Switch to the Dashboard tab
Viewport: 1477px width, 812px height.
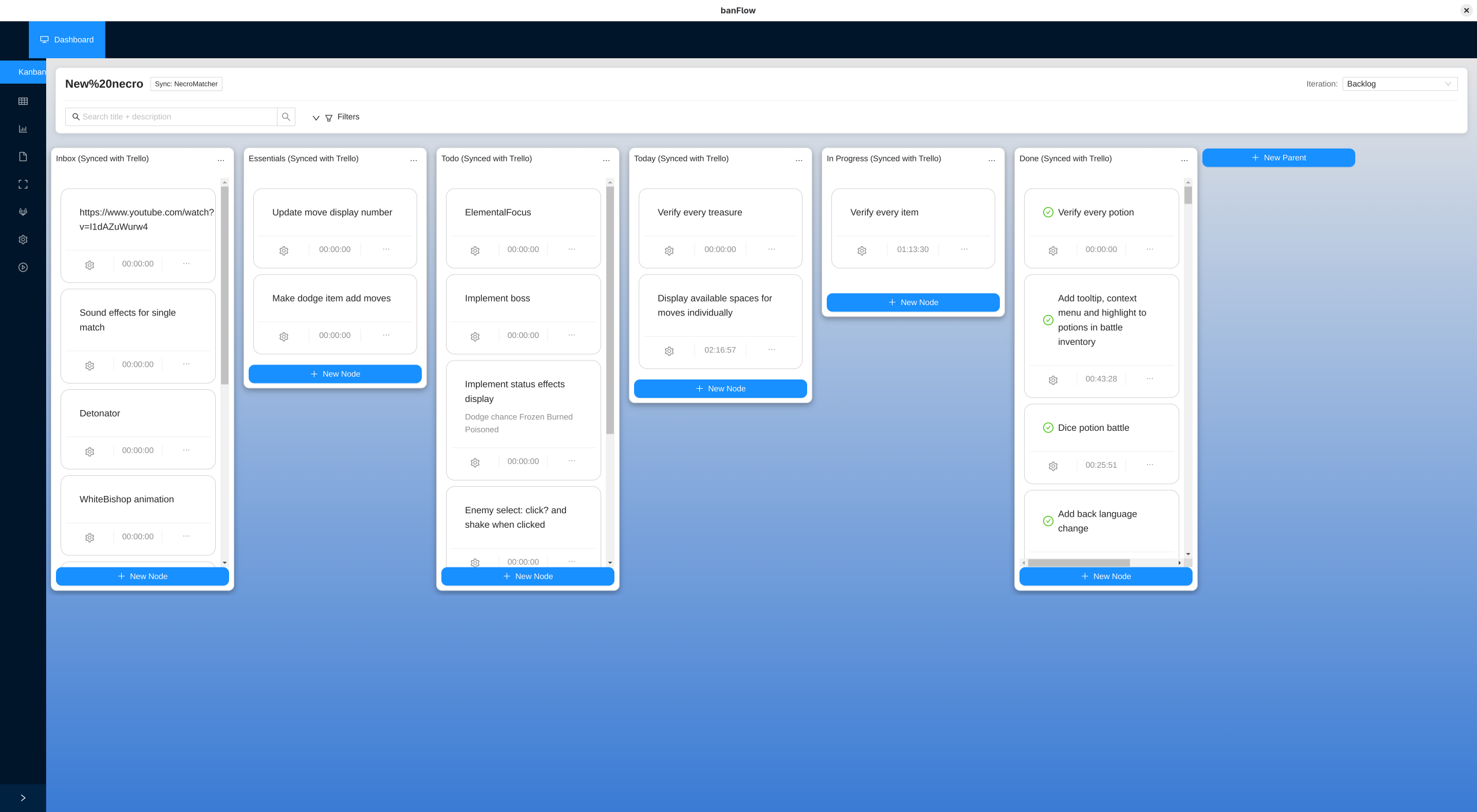point(67,40)
